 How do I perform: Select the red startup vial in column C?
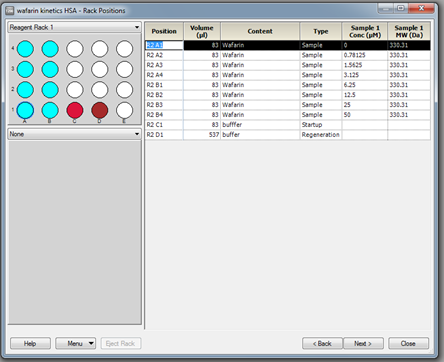(75, 110)
